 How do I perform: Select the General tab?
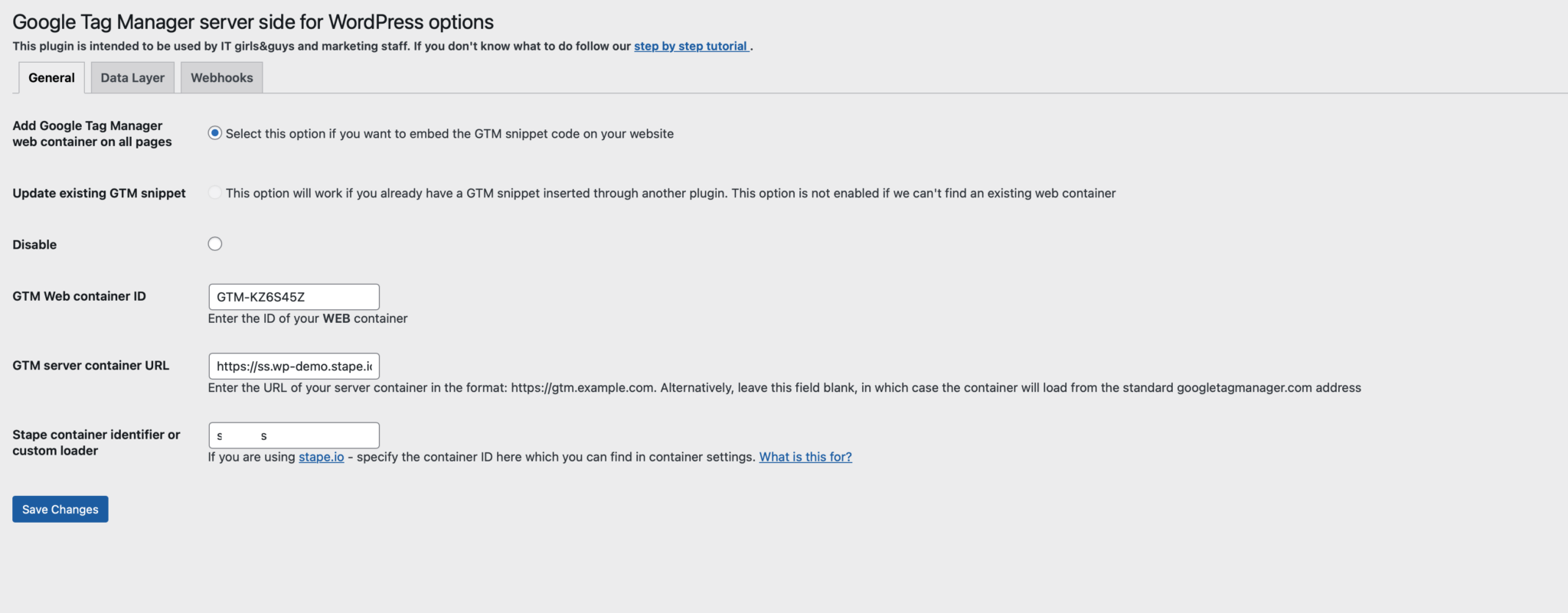coord(51,77)
